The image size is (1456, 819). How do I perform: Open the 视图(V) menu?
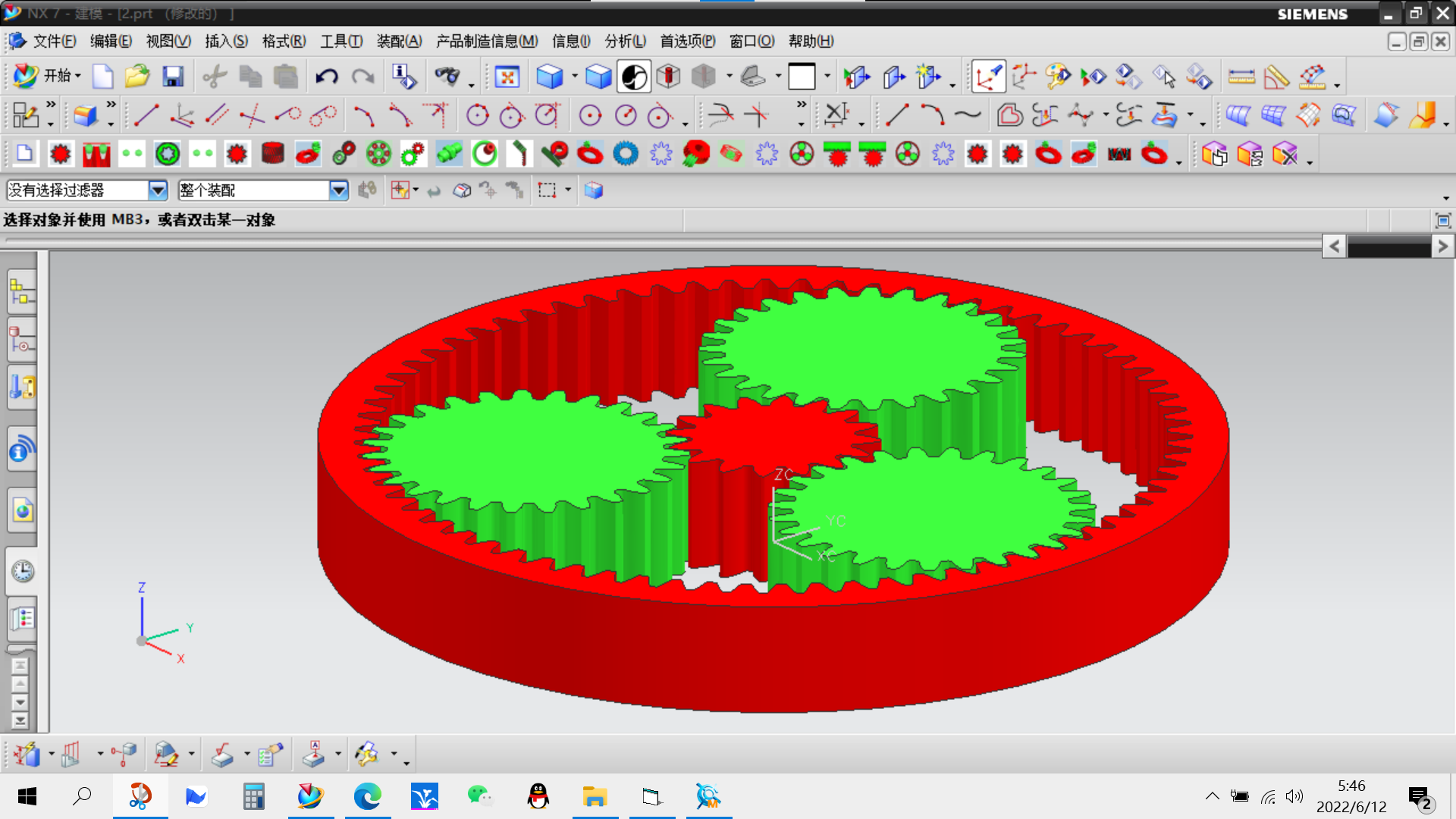click(168, 41)
